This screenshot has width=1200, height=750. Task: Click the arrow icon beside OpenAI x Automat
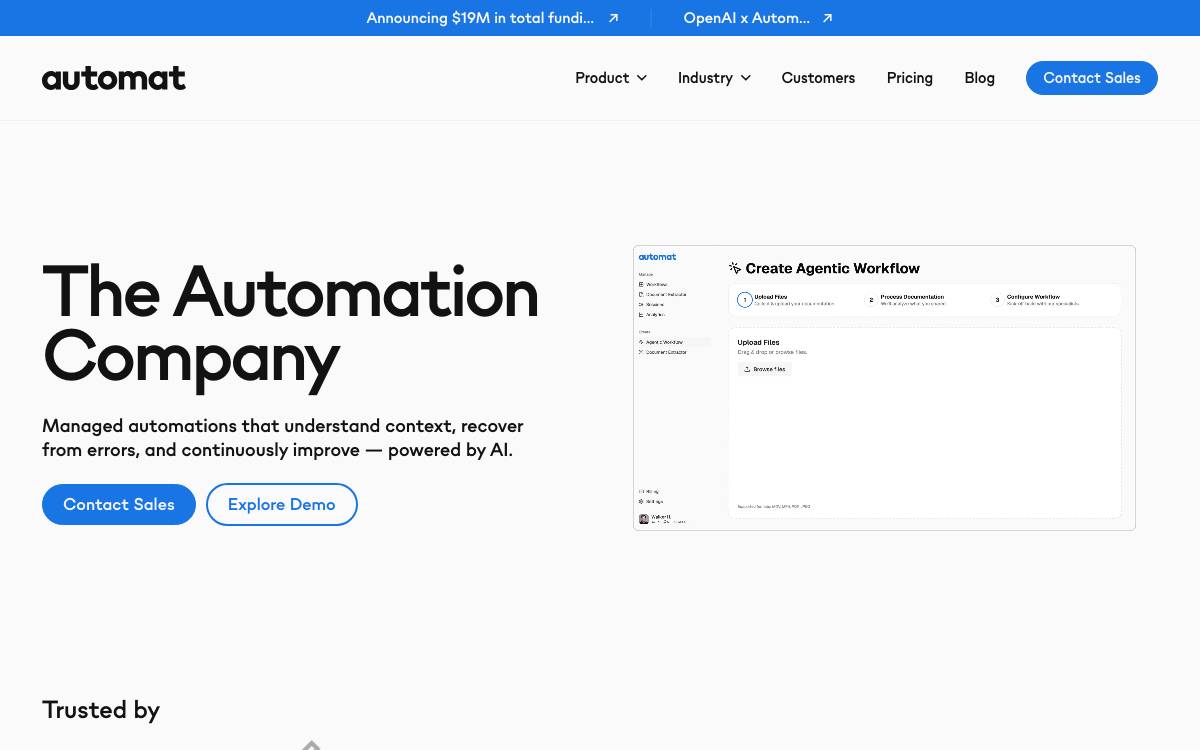(x=827, y=18)
